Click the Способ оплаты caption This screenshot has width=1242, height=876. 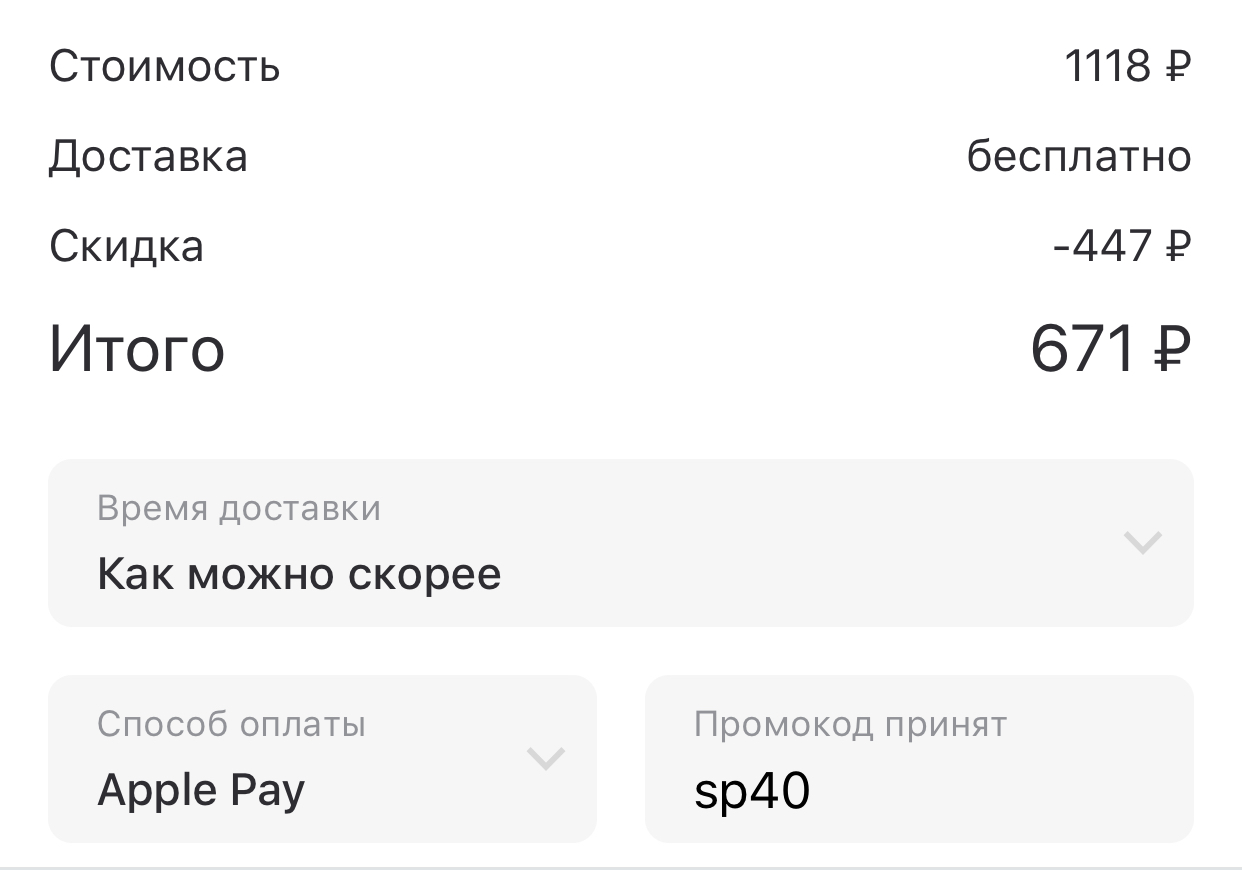pos(231,723)
